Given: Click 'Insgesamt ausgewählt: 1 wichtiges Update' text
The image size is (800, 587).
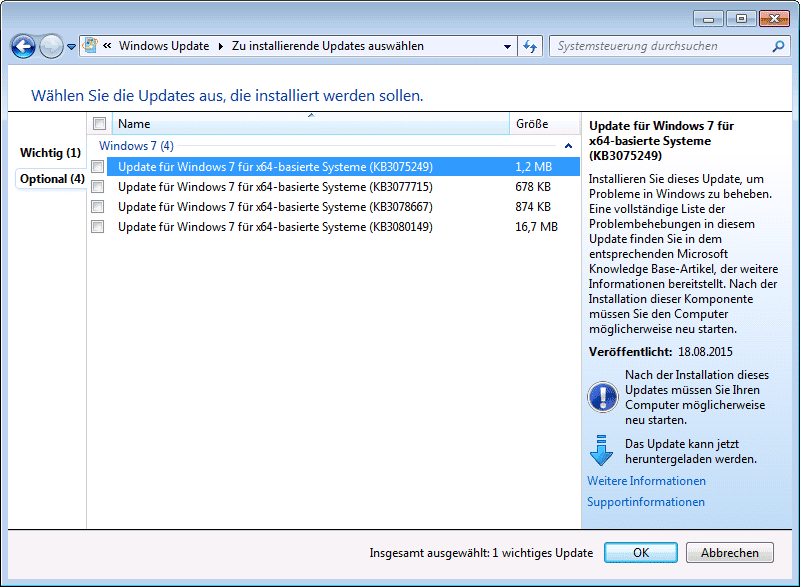Looking at the screenshot, I should 481,553.
